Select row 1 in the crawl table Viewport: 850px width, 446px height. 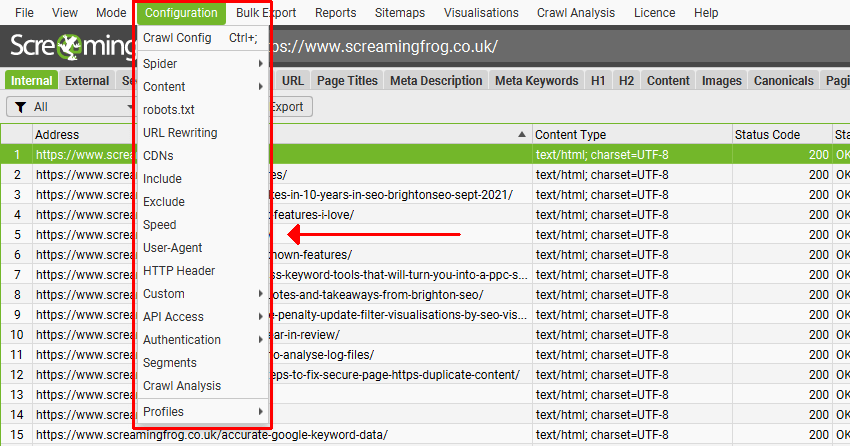click(425, 154)
